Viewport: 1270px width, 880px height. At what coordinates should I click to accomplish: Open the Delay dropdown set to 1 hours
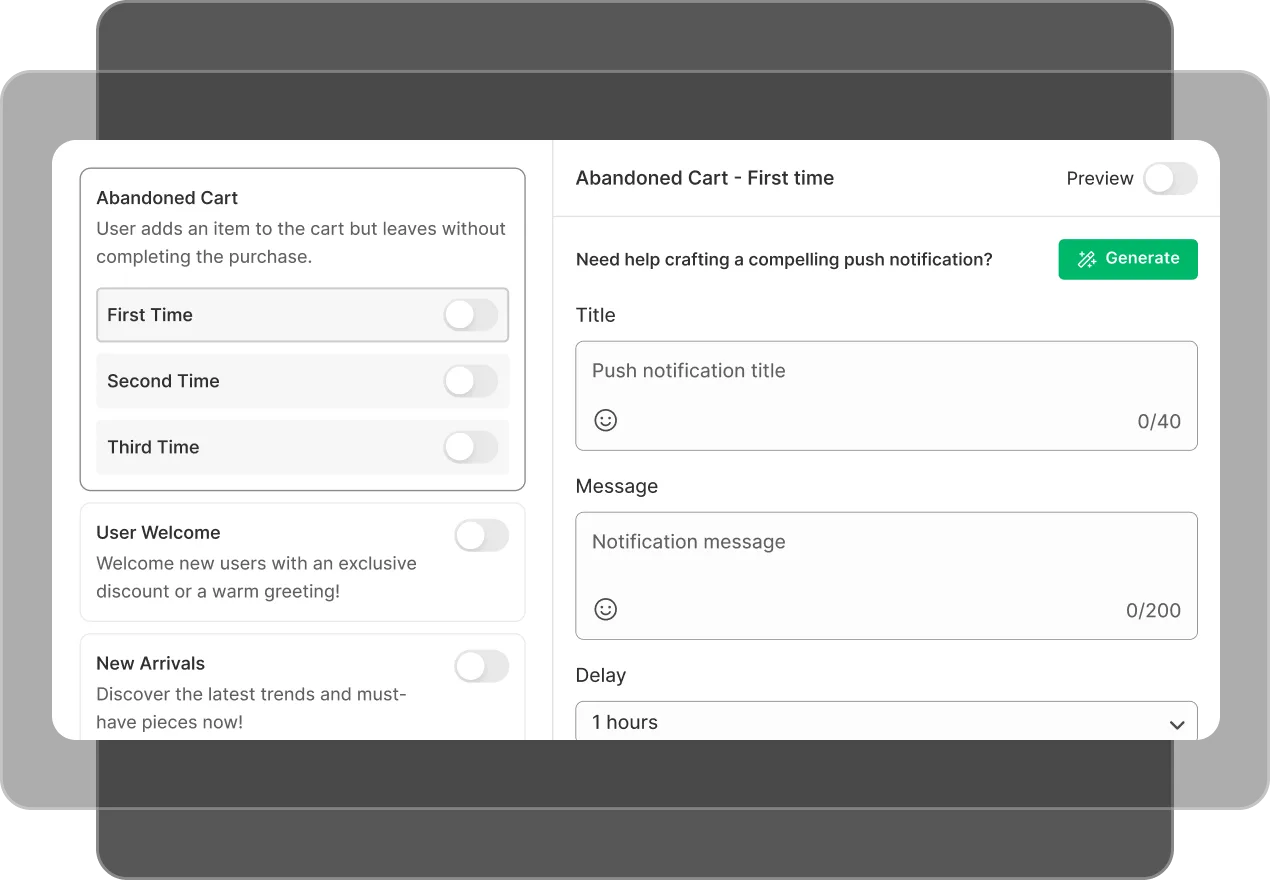tap(886, 722)
